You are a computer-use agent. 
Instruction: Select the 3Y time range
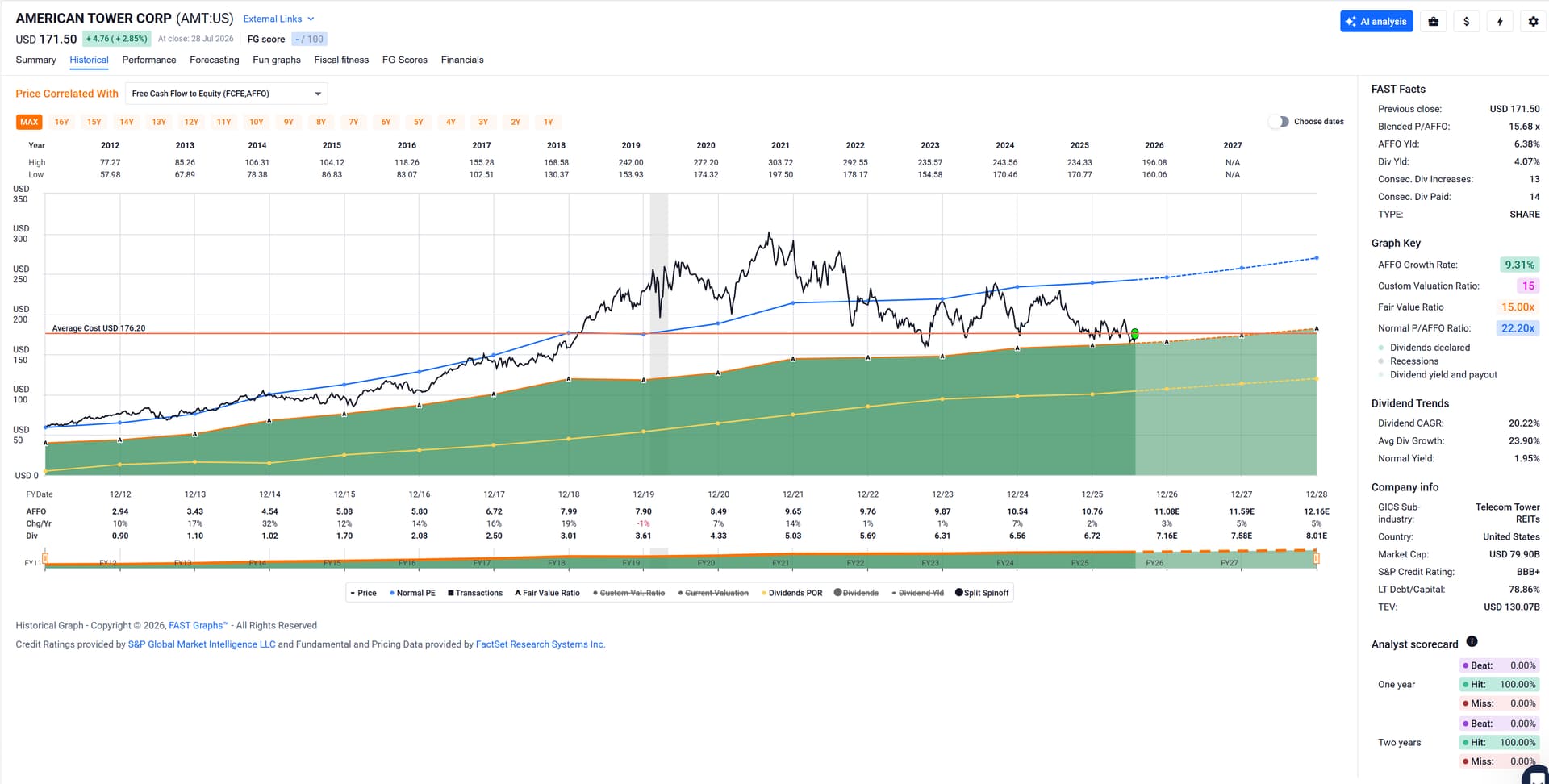point(483,122)
